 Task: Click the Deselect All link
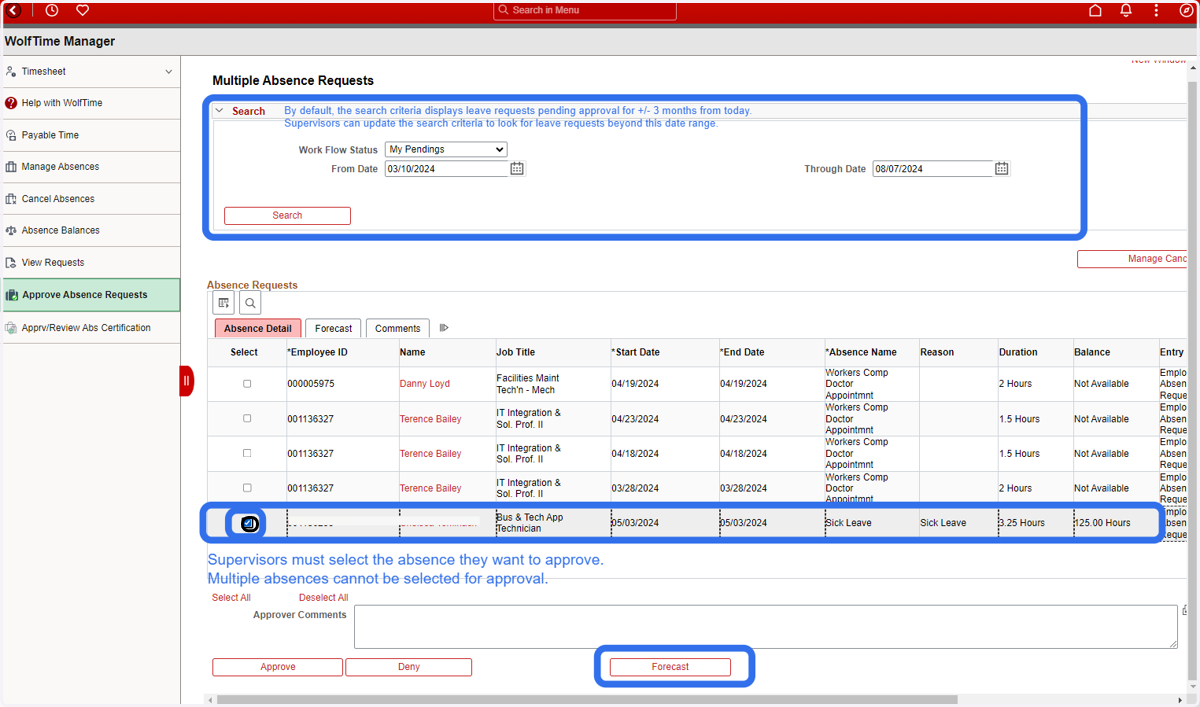(x=323, y=598)
